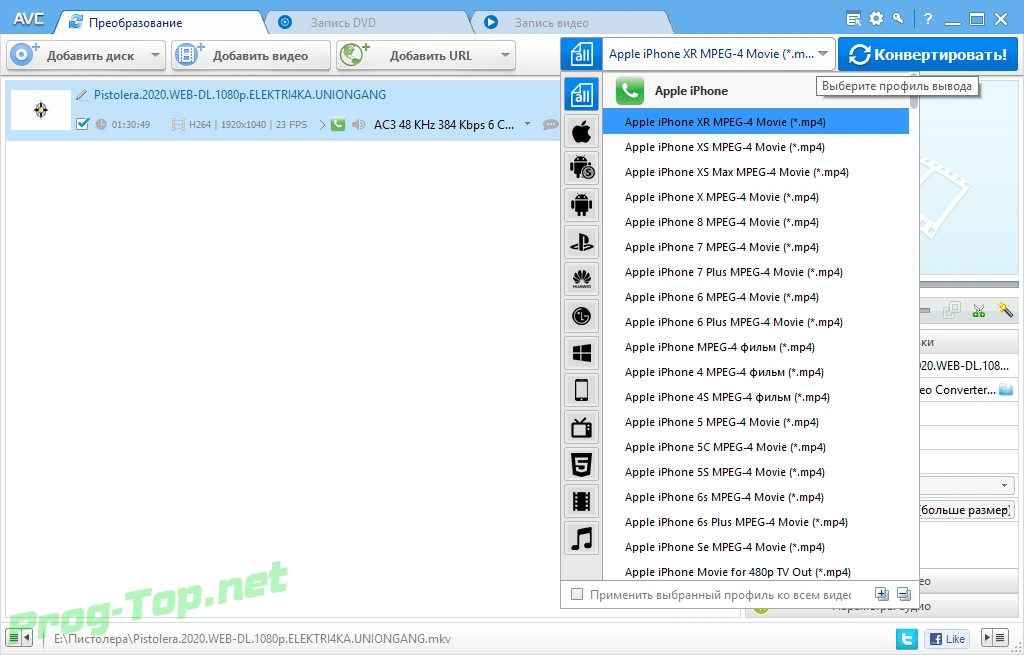
Task: Click the Конвертировать! button
Action: 928,54
